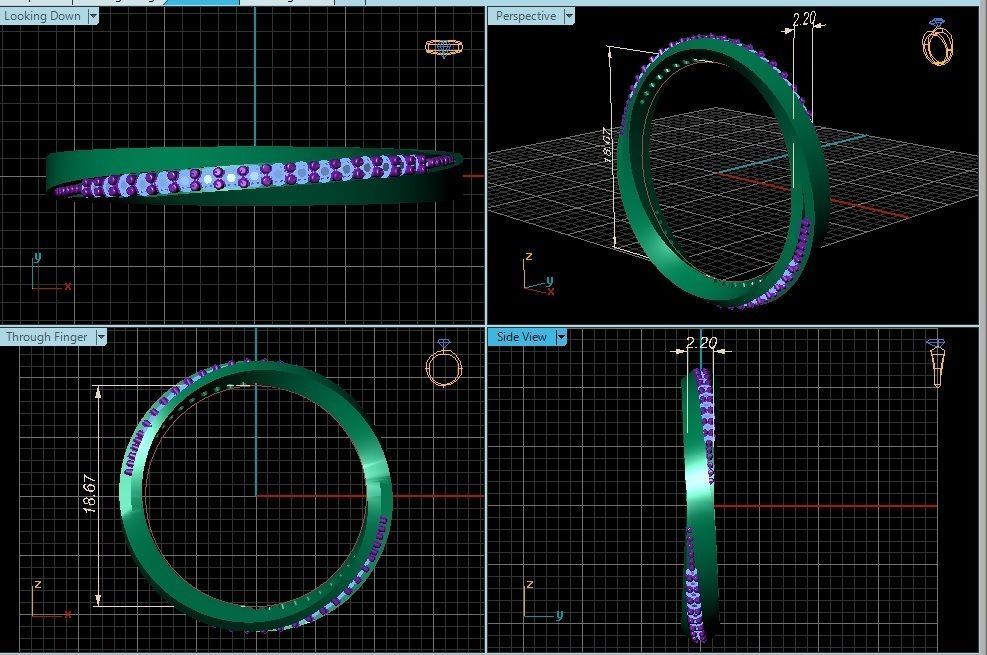Click the ring orientation icon in Perspective view

point(937,42)
